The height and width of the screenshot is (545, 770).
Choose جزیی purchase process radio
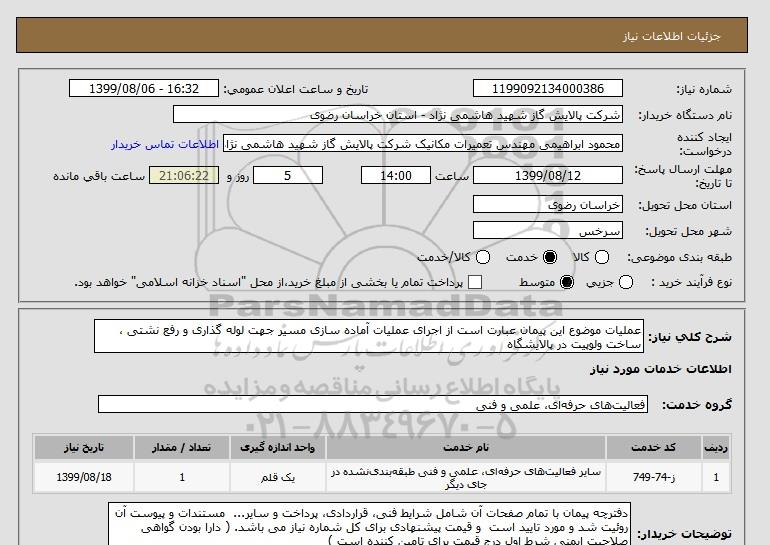click(x=626, y=282)
